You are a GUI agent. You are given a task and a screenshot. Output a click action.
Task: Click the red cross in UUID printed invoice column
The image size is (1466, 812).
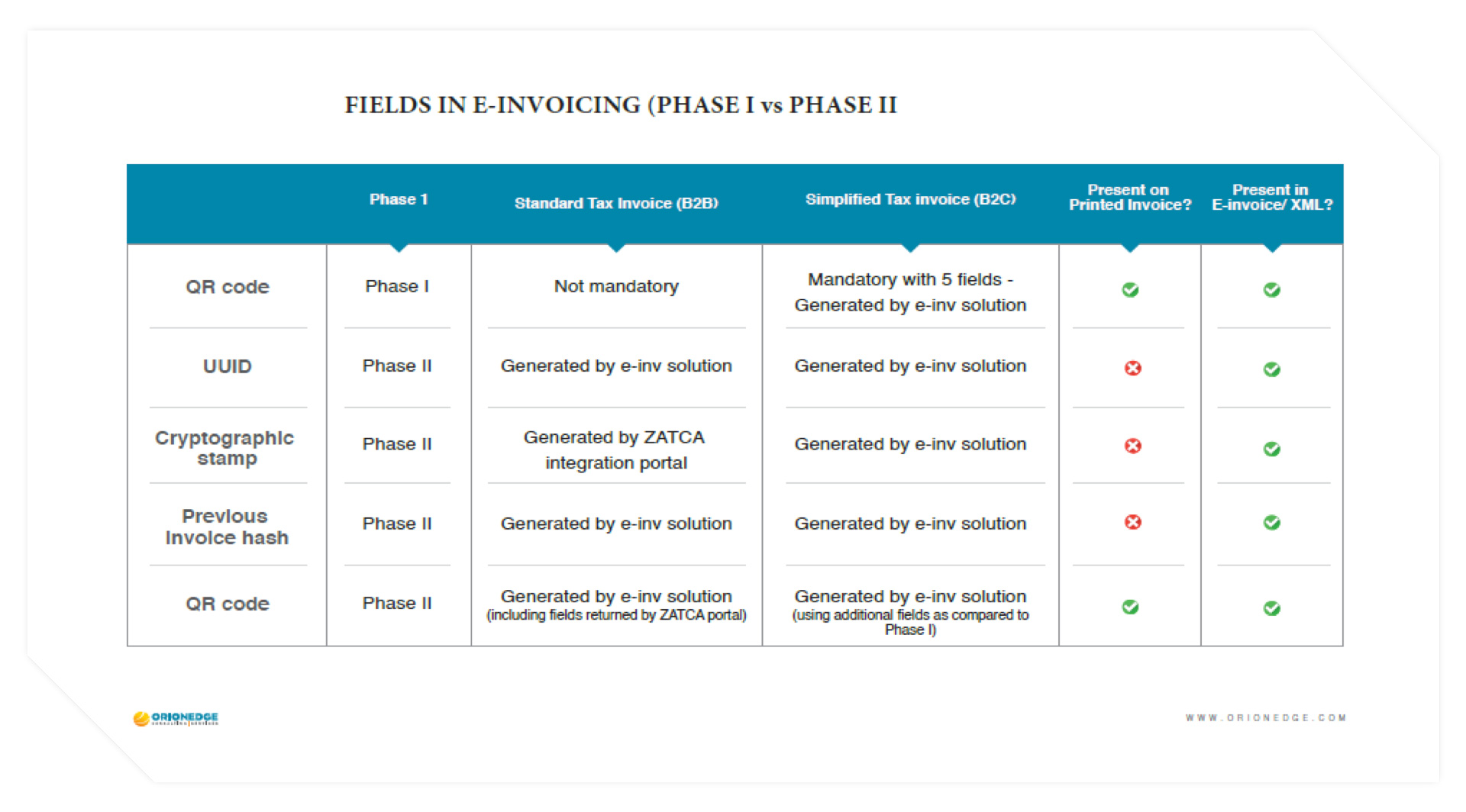coord(1132,369)
